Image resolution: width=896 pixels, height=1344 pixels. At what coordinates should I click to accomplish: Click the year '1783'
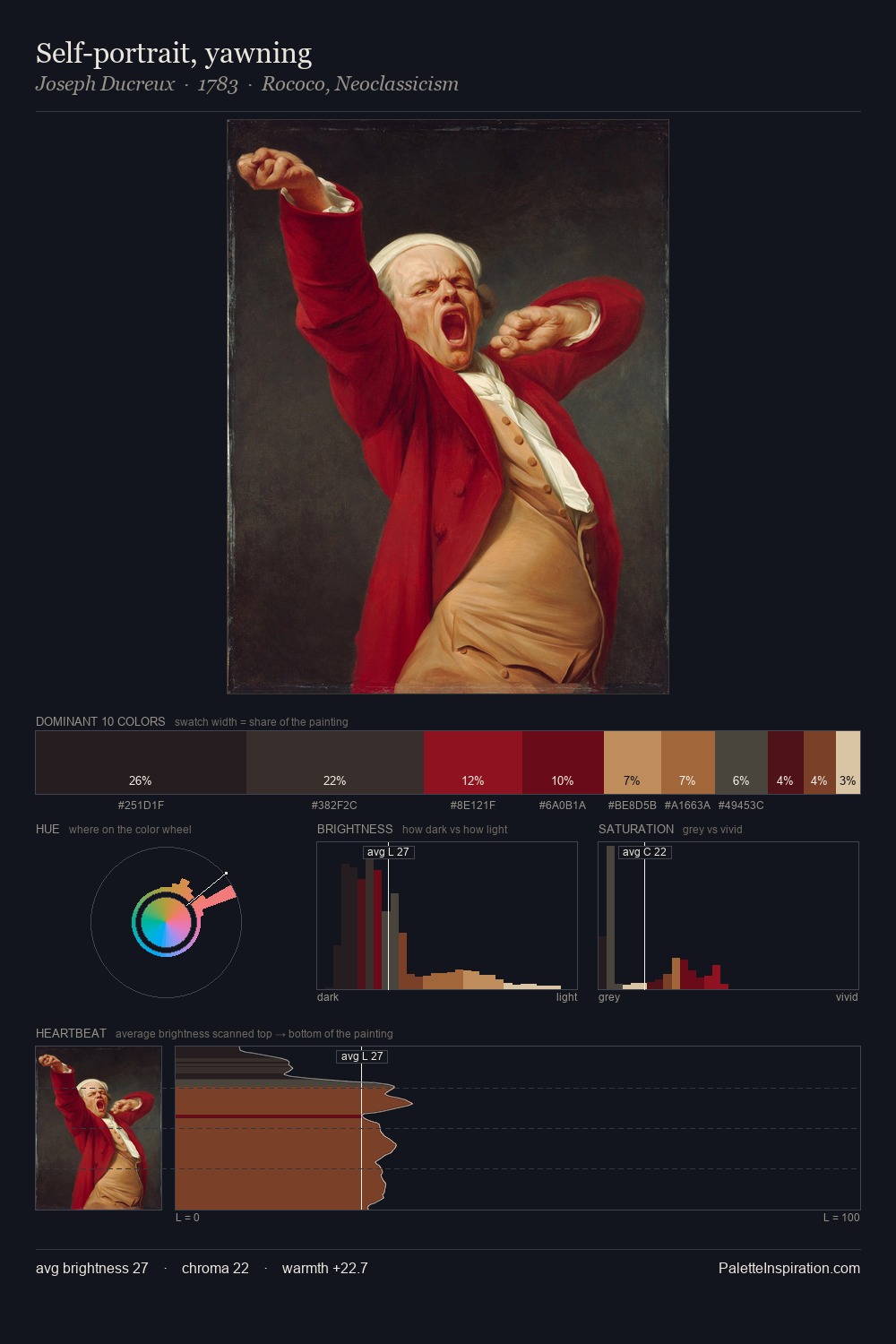click(218, 84)
